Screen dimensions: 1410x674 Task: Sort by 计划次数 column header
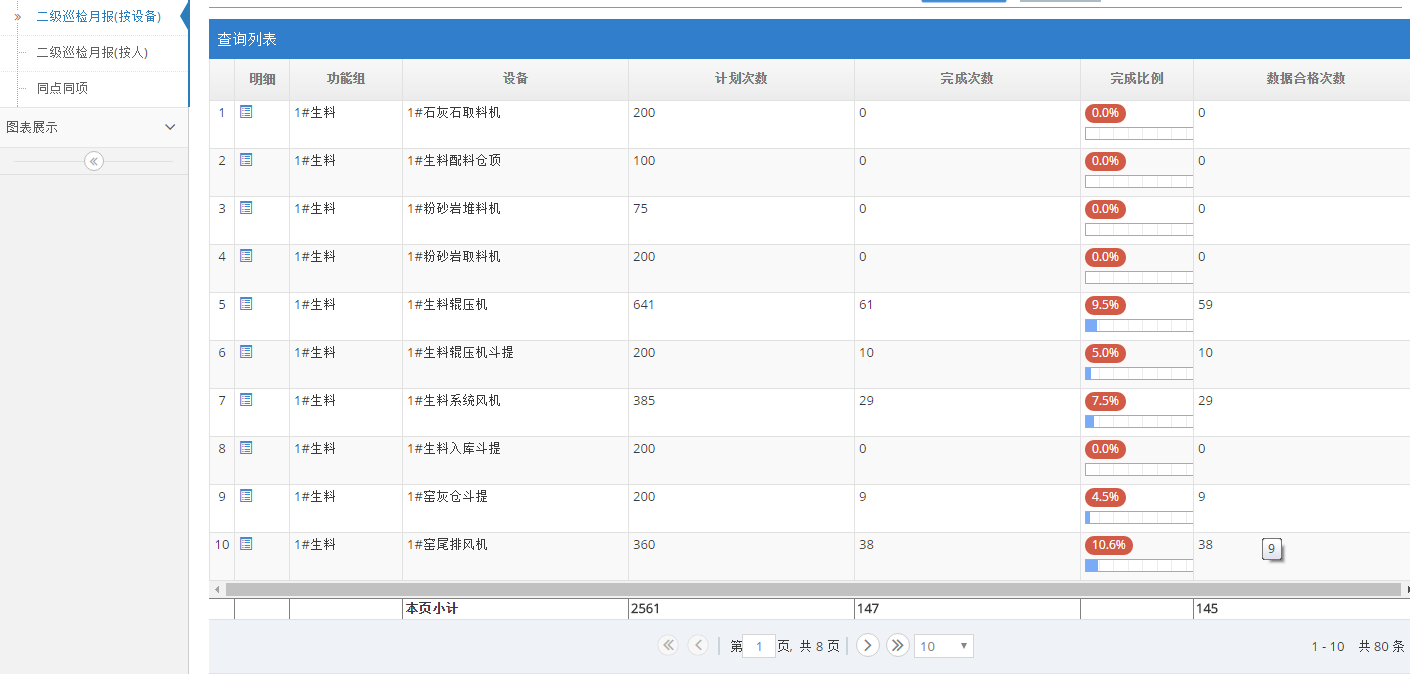click(x=741, y=79)
